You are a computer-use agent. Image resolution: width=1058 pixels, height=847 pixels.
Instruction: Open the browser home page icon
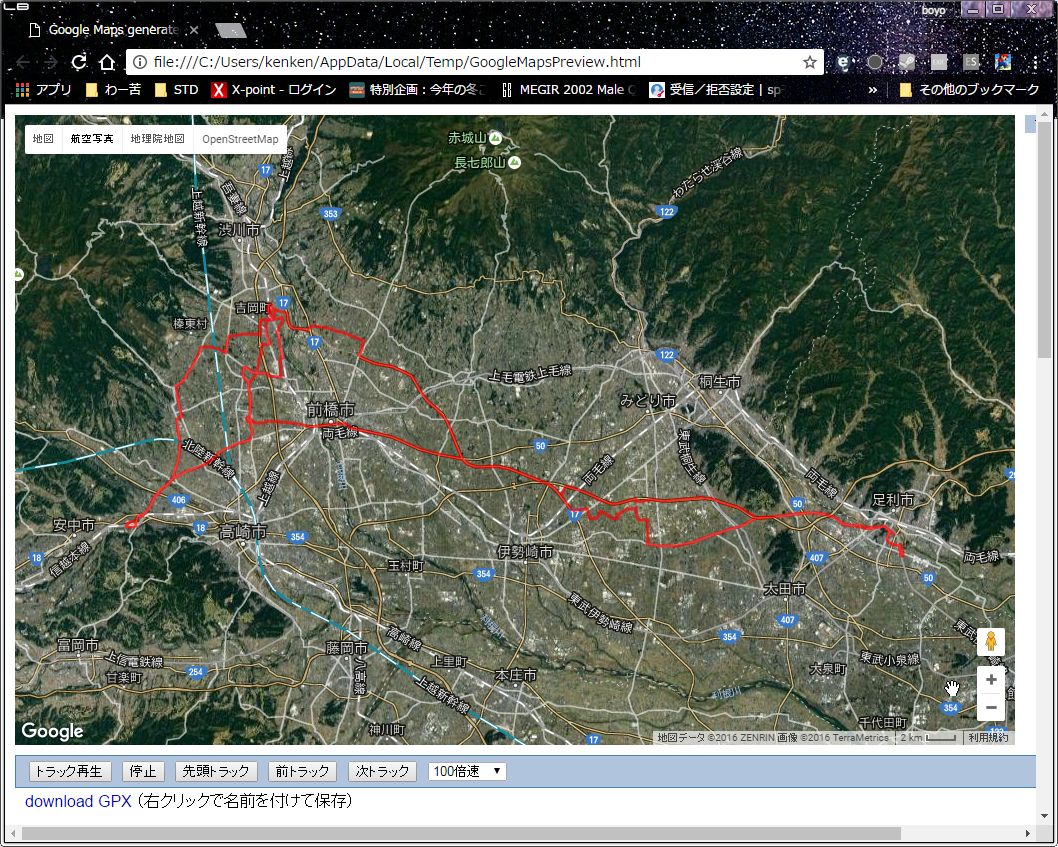(x=107, y=62)
